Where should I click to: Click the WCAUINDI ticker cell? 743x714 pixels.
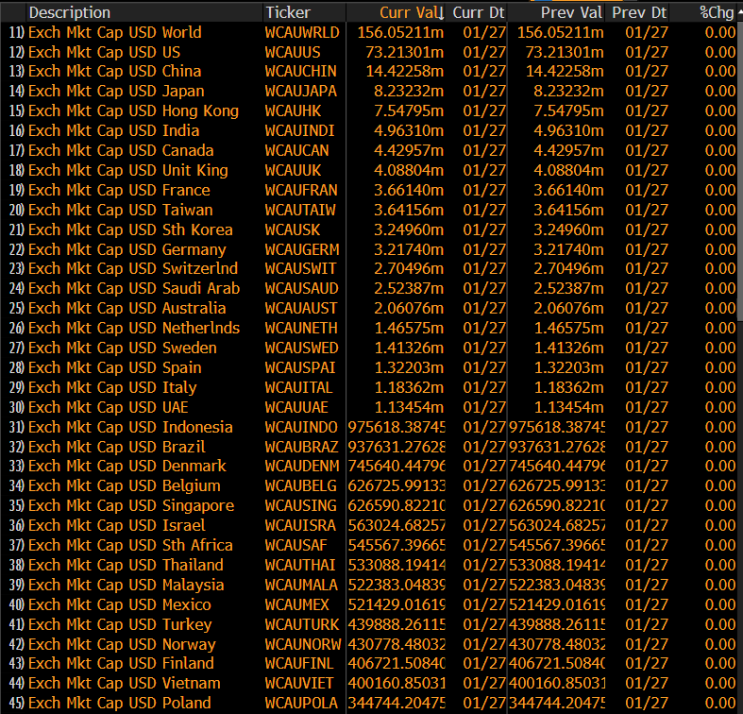coord(300,131)
